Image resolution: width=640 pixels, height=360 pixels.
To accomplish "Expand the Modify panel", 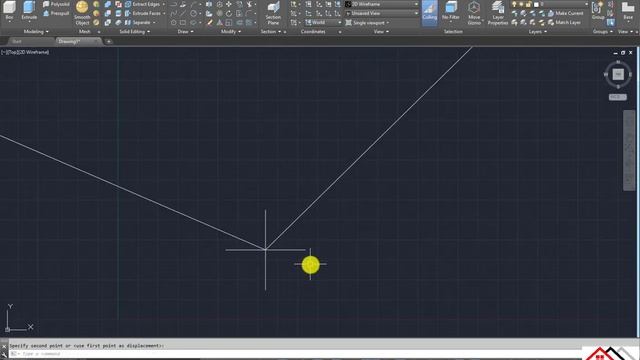I will (x=231, y=31).
